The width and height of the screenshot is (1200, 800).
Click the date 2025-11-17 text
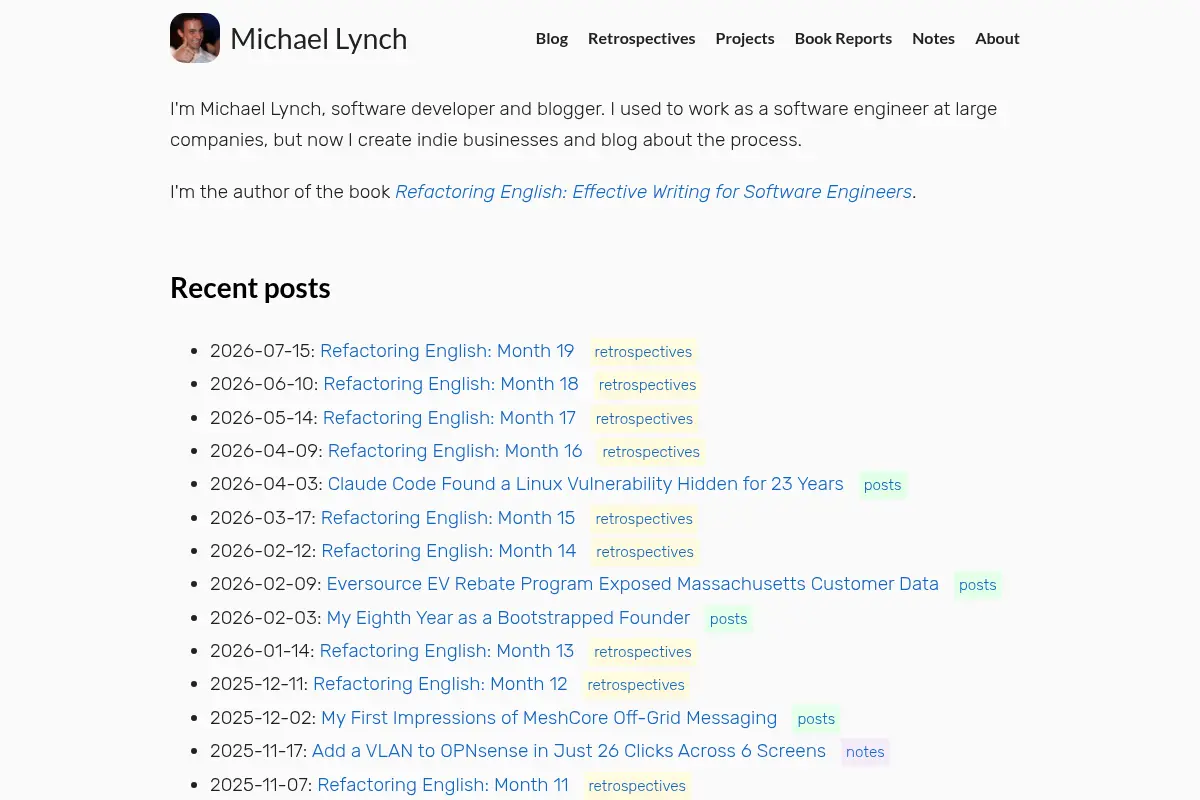[x=258, y=751]
